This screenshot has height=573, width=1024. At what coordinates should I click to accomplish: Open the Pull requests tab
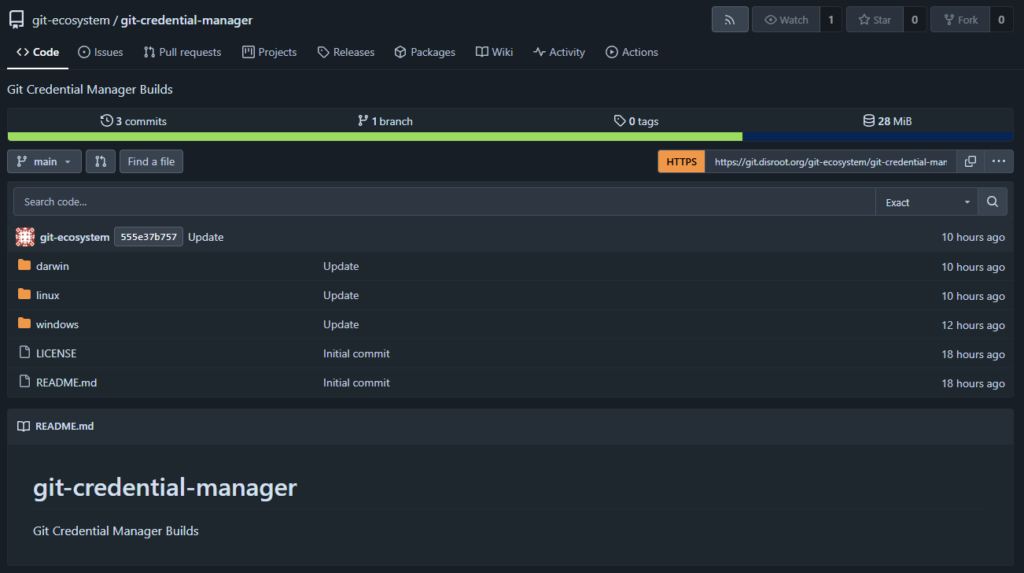[182, 52]
